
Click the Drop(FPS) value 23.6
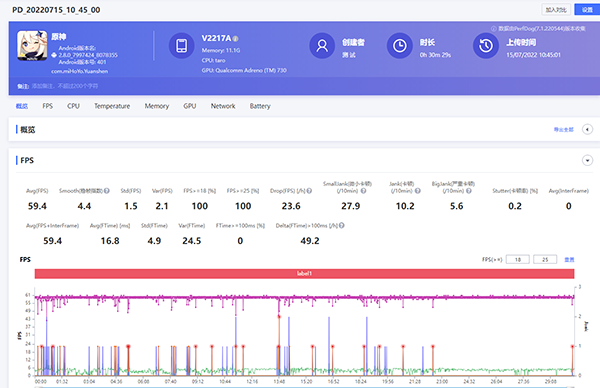pyautogui.click(x=291, y=206)
